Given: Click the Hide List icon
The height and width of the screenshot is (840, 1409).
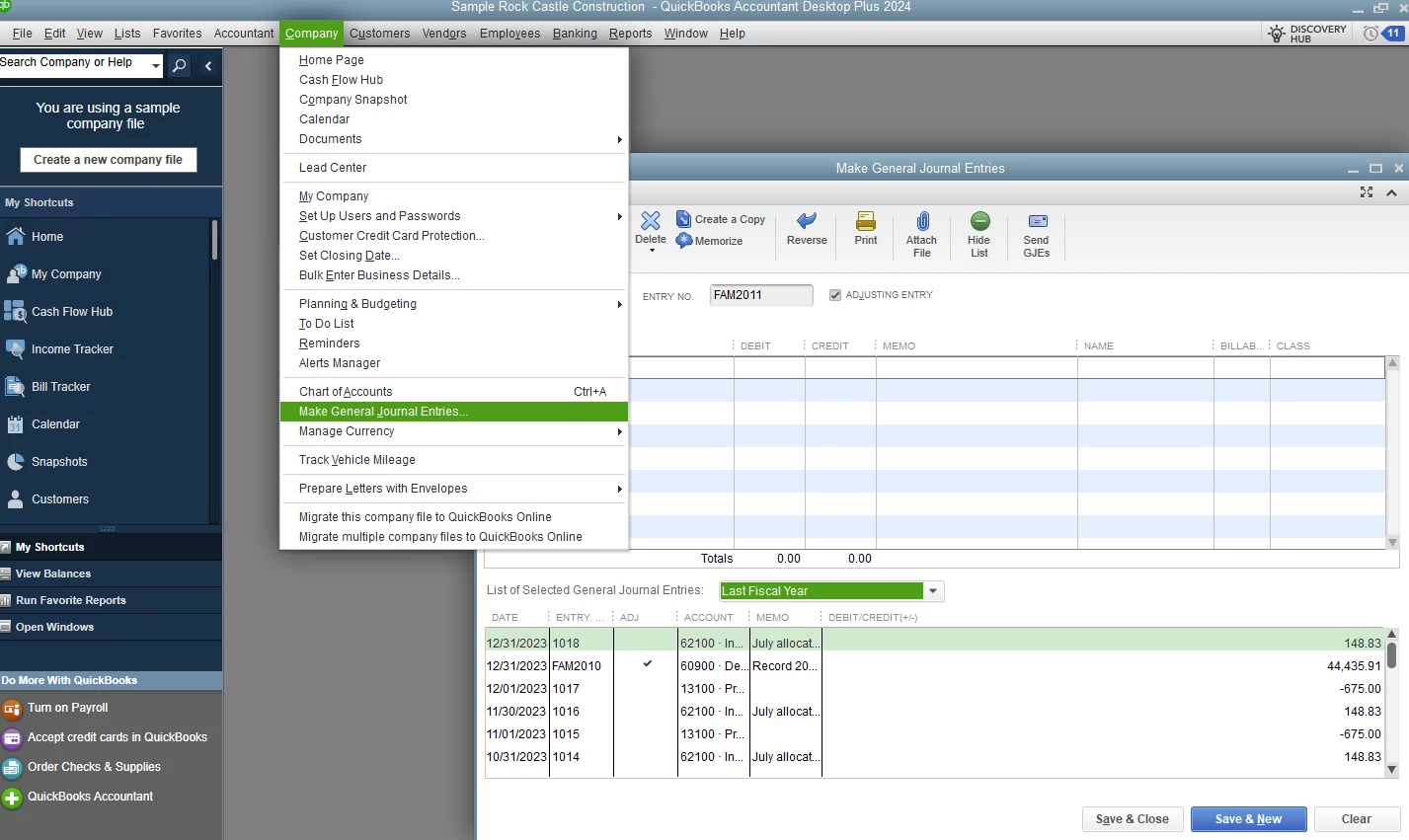Looking at the screenshot, I should [979, 221].
